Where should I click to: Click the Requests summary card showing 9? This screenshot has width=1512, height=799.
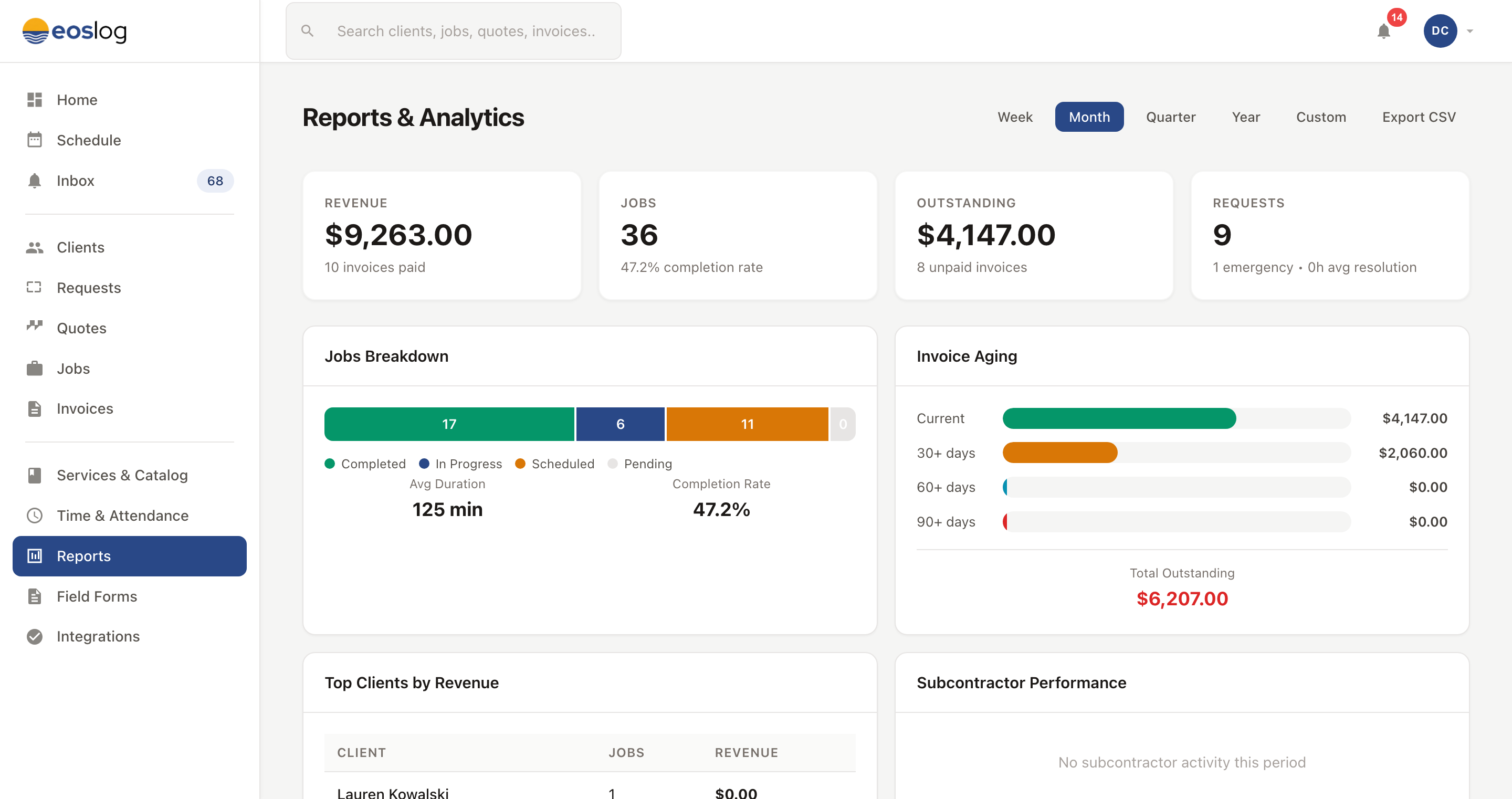coord(1330,235)
